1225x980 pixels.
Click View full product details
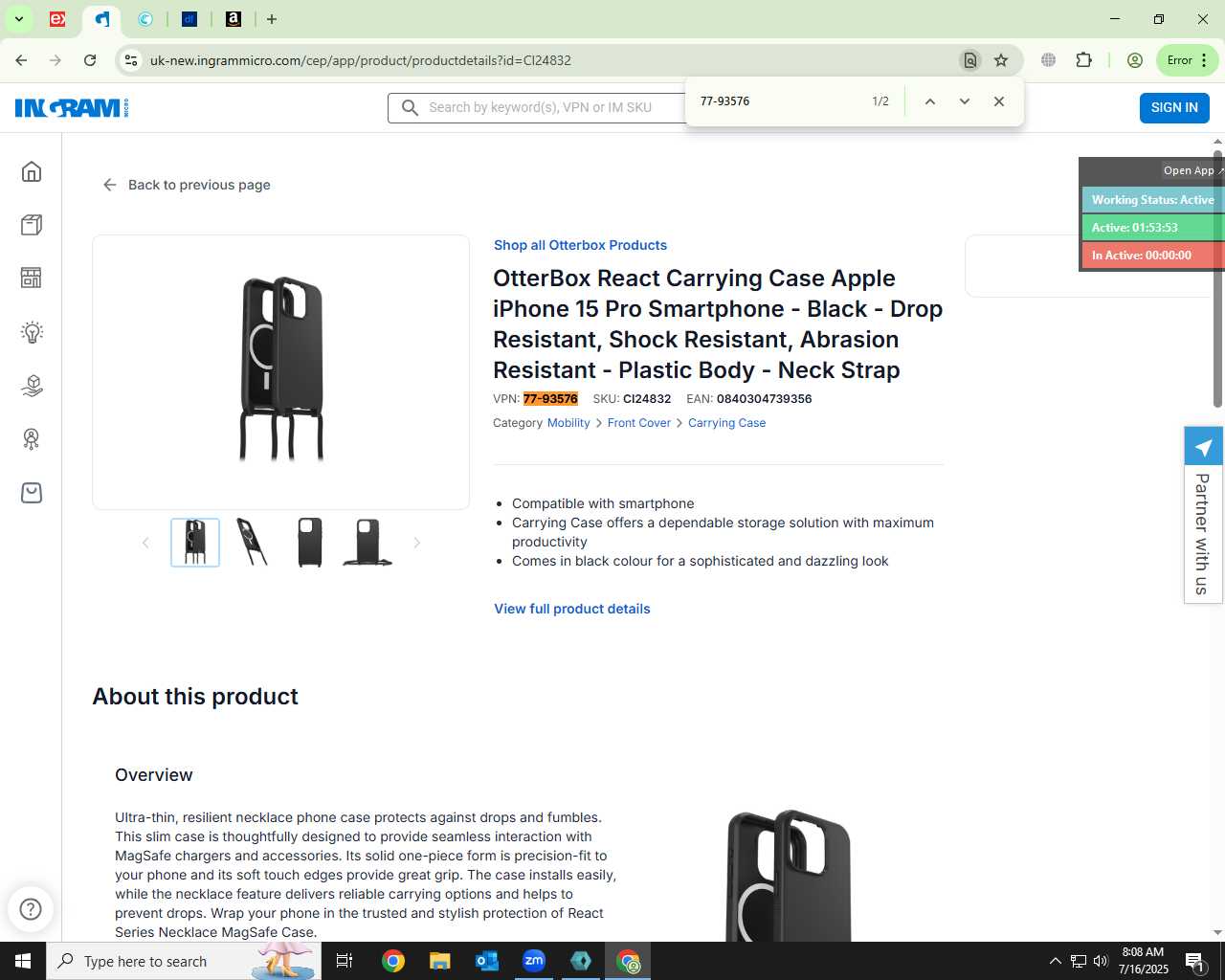tap(572, 609)
